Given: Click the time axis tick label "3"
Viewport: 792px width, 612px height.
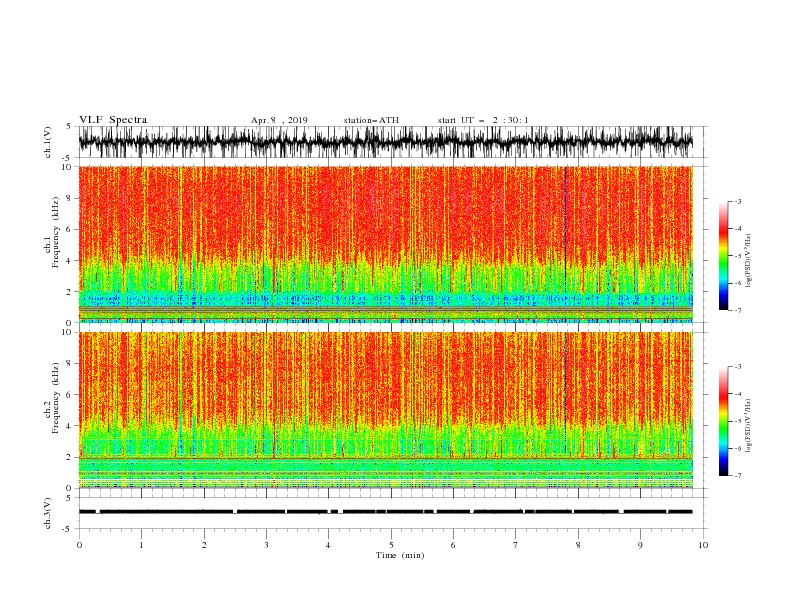Looking at the screenshot, I should [266, 545].
